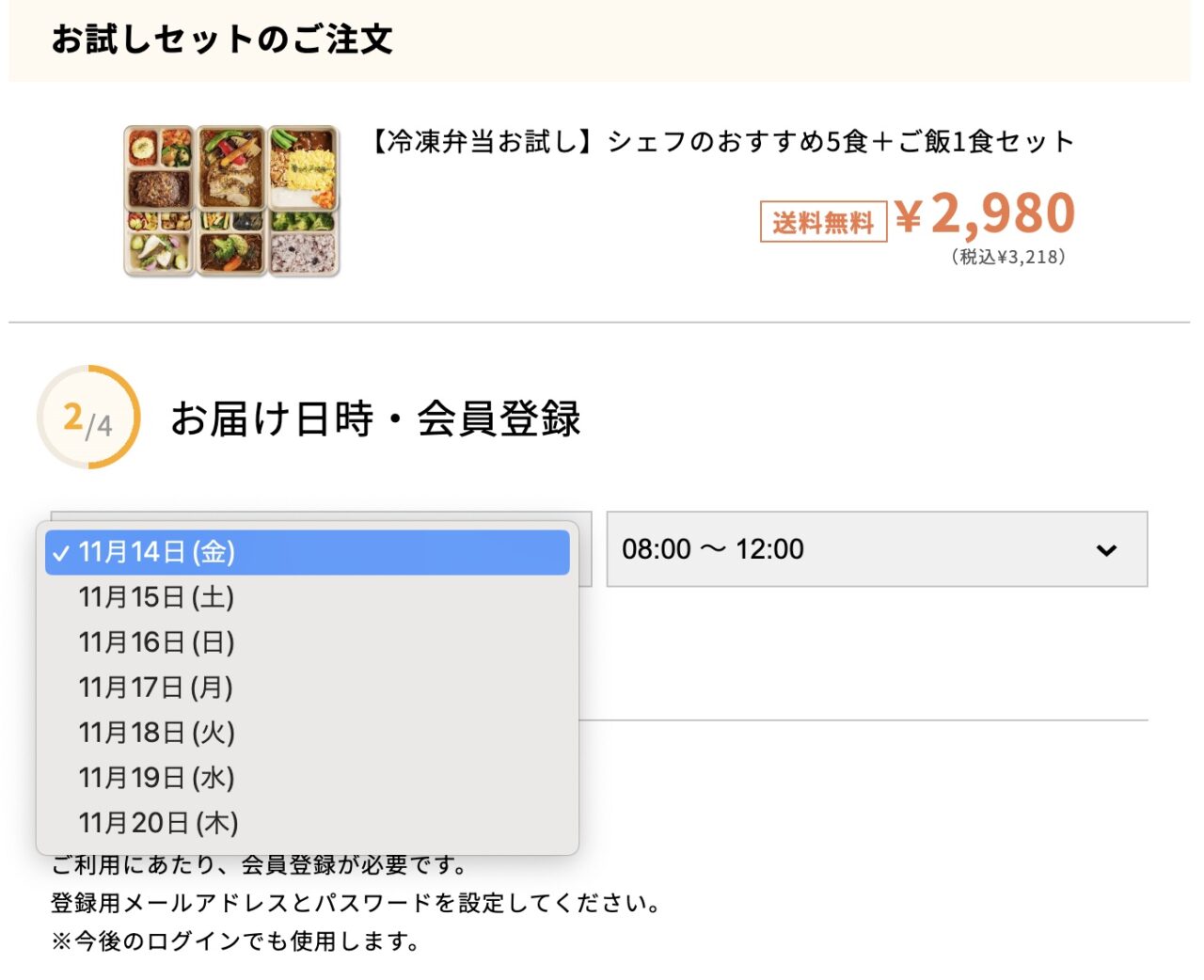Click the お届け日時・会員登録 section heading
Viewport: 1204px width, 980px height.
[x=375, y=419]
